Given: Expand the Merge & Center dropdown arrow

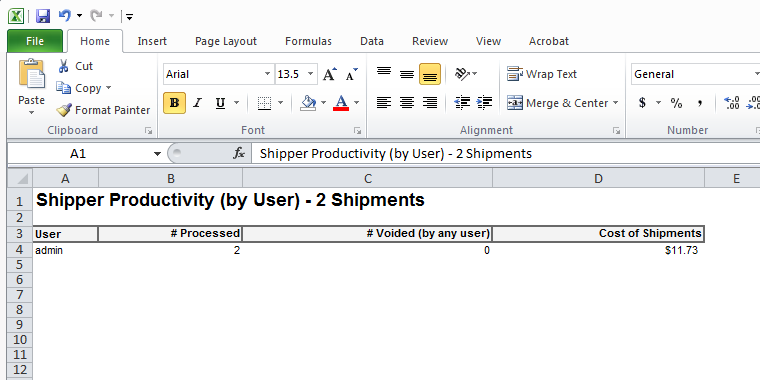Looking at the screenshot, I should coord(616,103).
